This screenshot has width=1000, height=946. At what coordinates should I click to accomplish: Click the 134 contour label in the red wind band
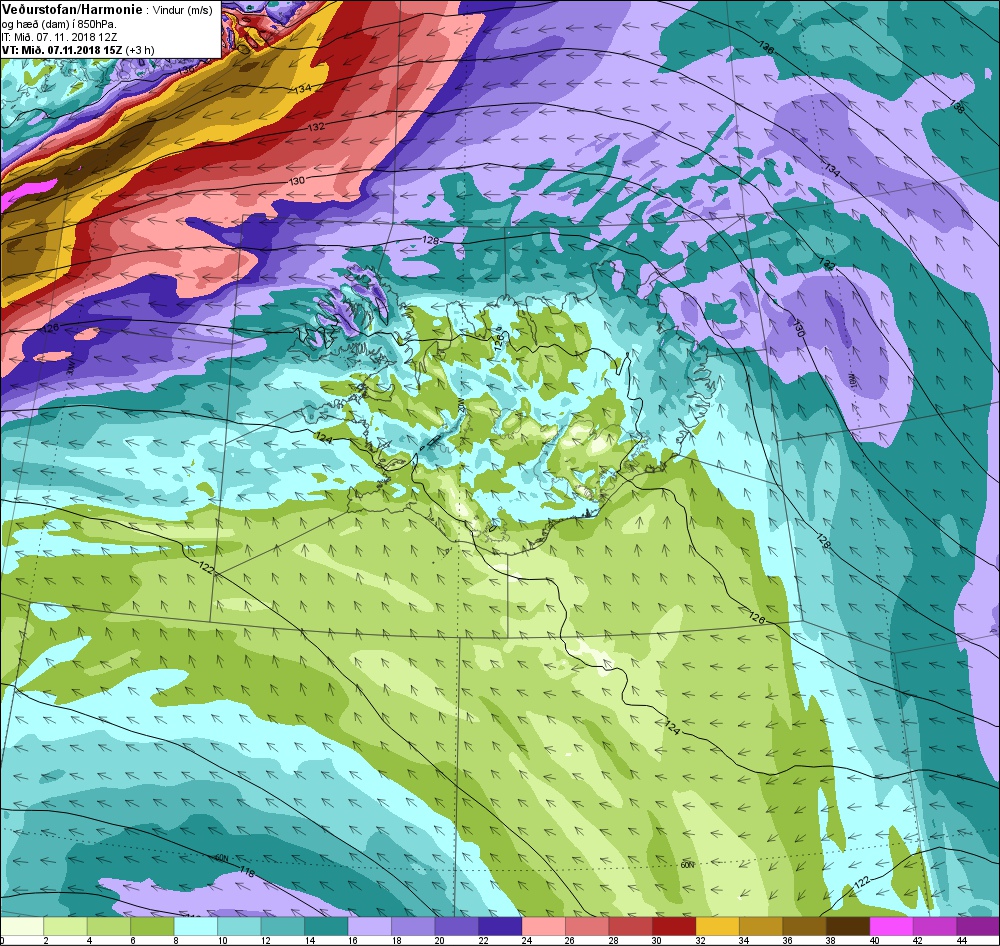click(302, 89)
